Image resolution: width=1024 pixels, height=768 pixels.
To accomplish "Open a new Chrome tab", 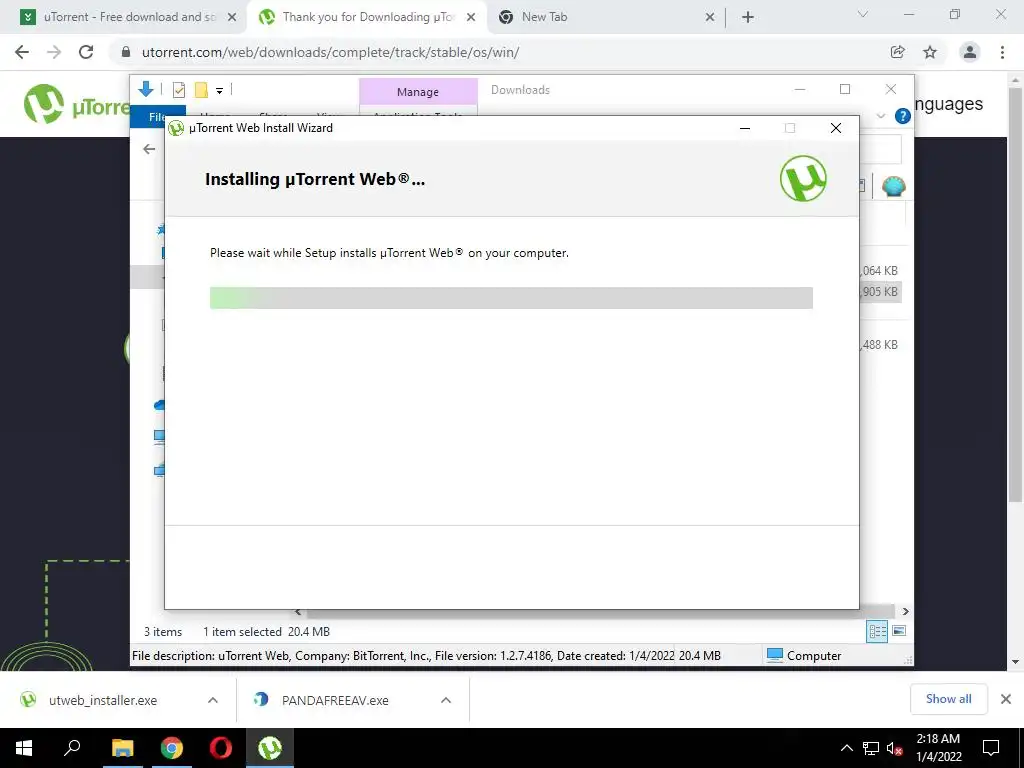I will (748, 17).
